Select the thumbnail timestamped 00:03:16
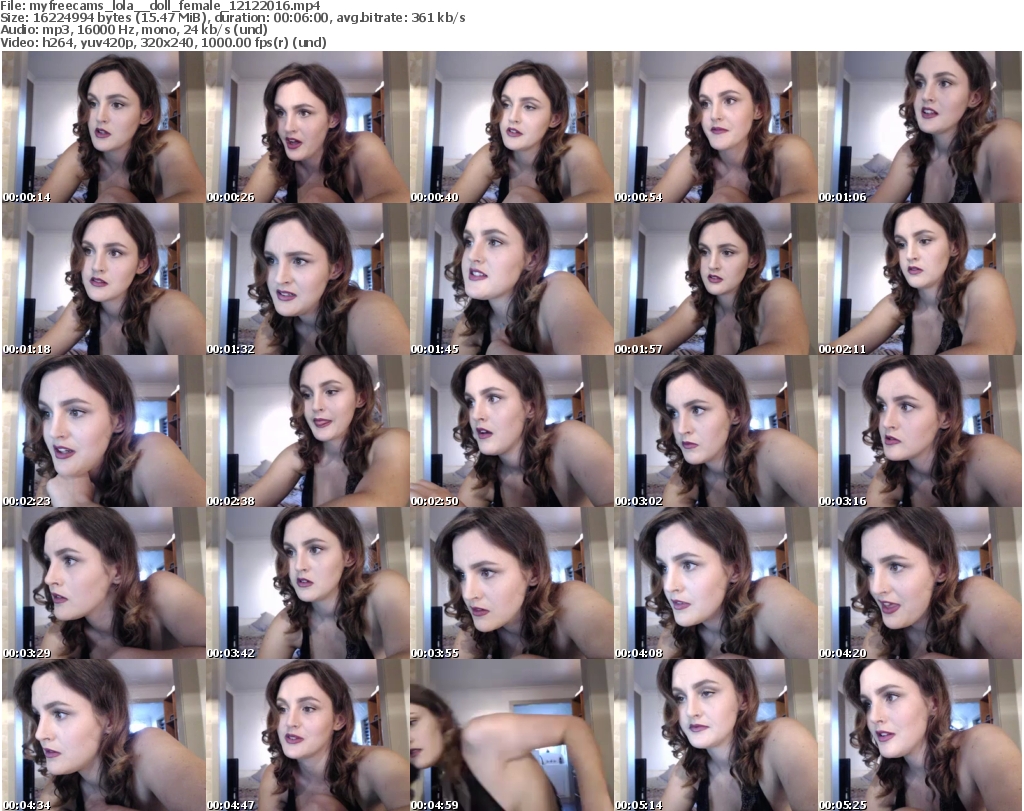1024x811 pixels. [920, 432]
